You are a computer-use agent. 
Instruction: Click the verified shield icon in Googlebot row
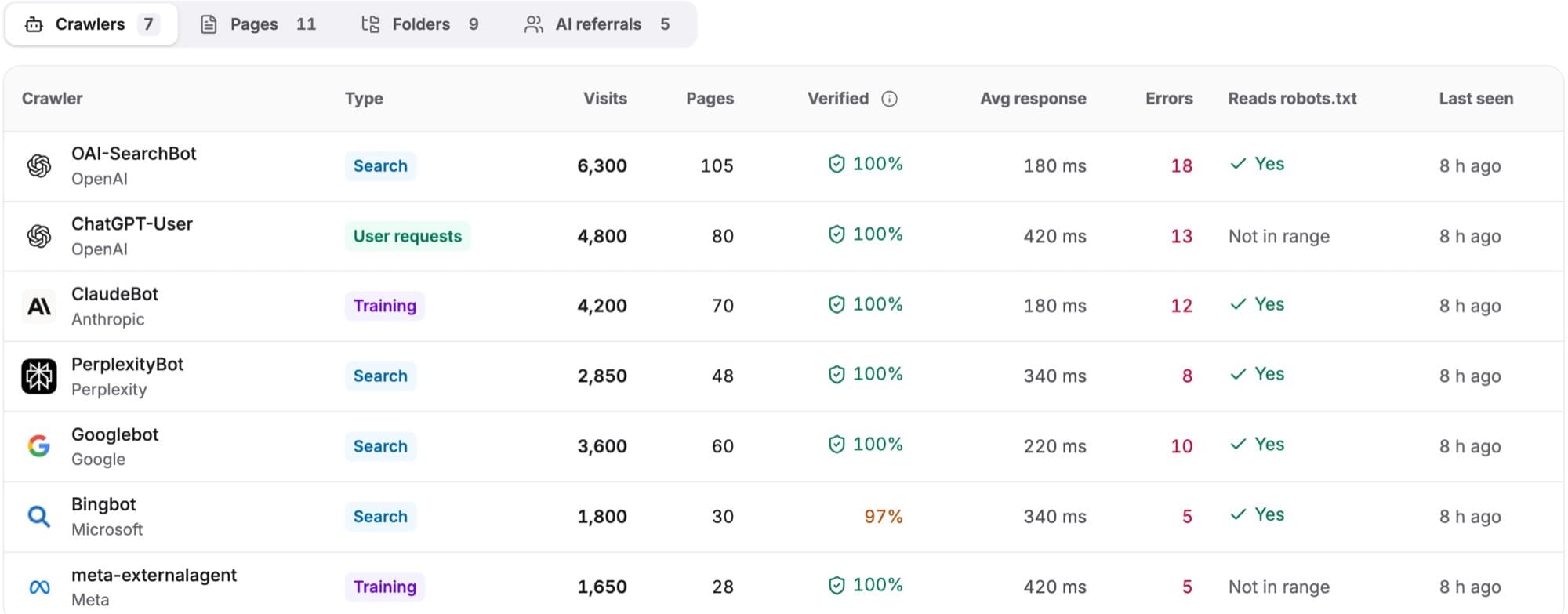point(837,445)
